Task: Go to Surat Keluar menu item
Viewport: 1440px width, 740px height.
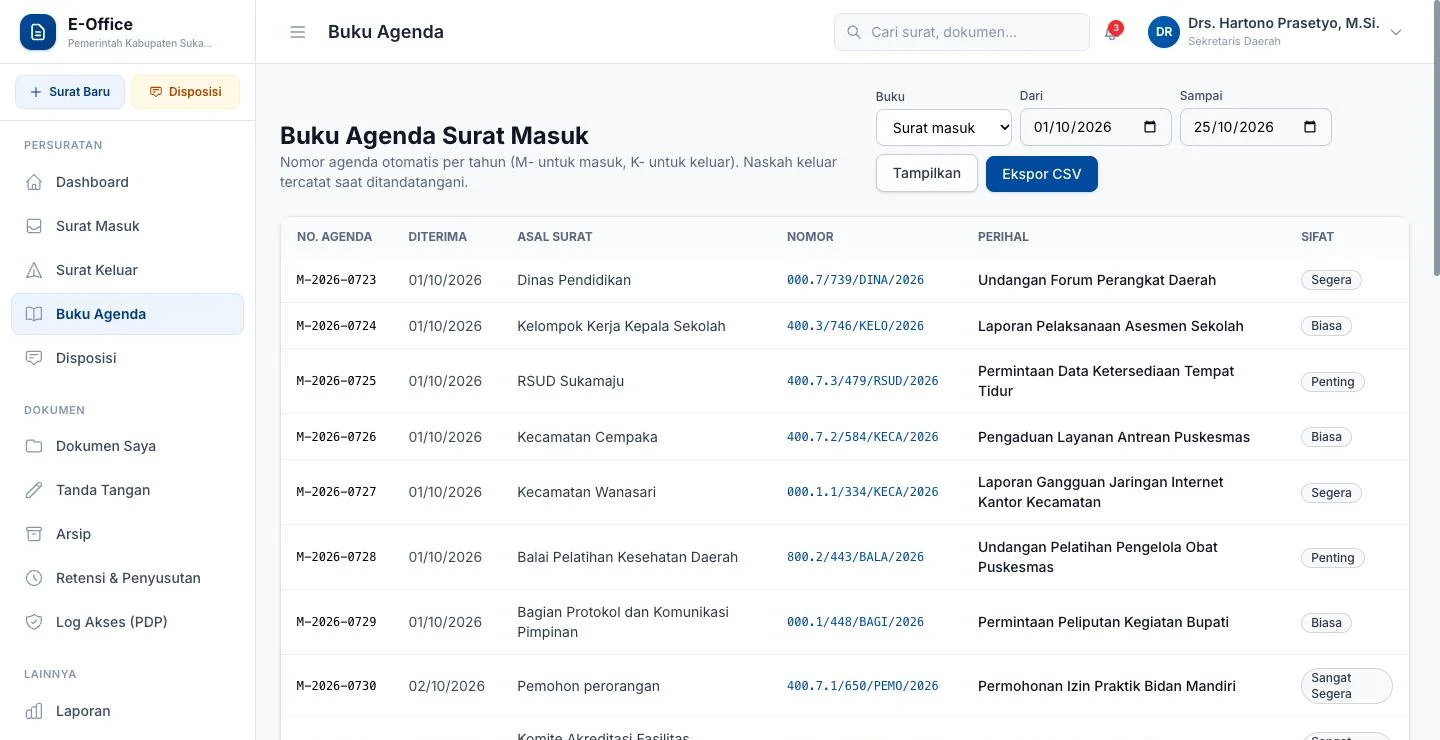Action: (x=127, y=270)
